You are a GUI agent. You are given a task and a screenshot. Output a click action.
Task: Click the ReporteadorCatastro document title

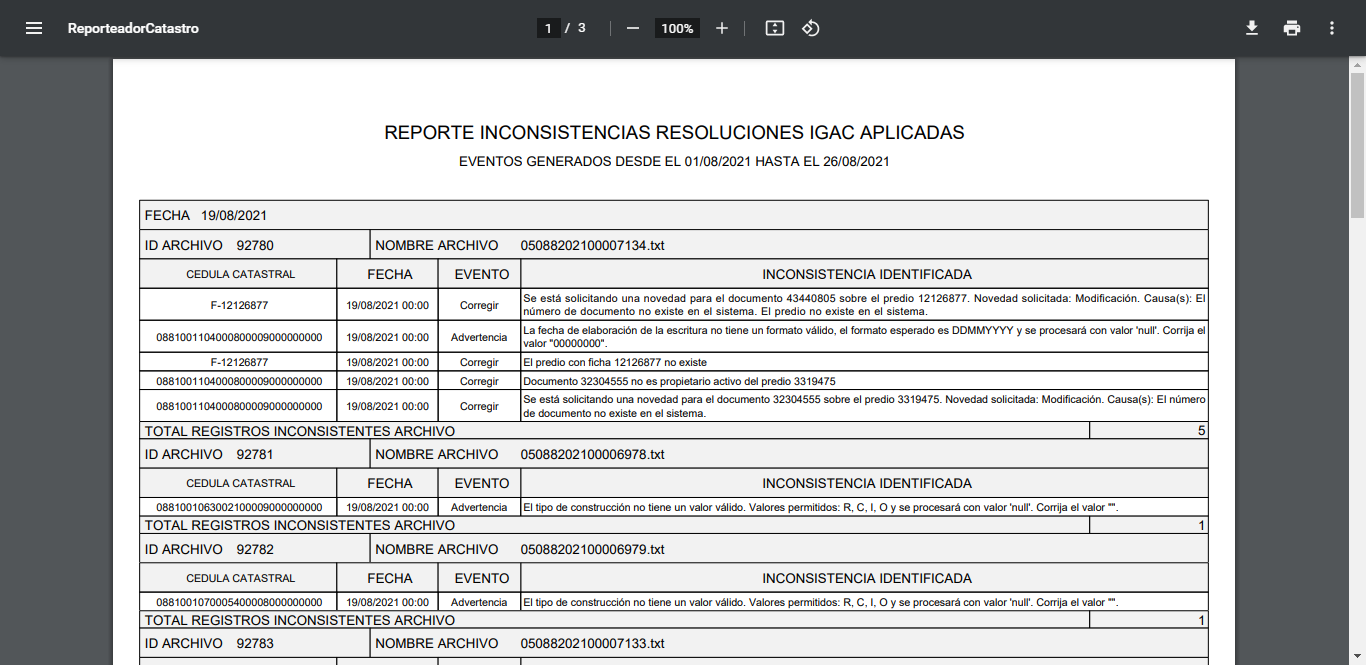coord(133,28)
